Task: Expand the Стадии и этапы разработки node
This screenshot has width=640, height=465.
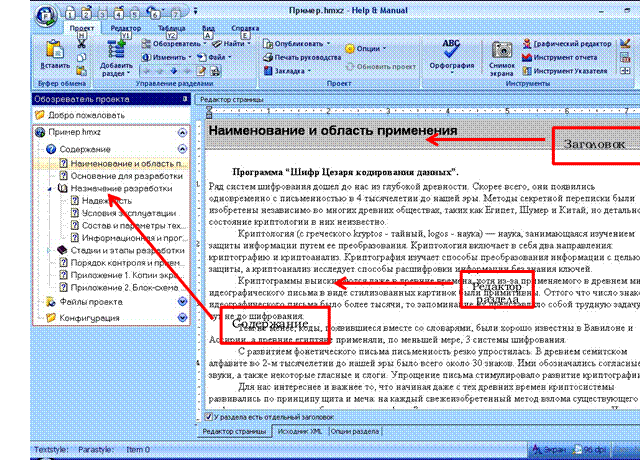Action: pos(49,250)
